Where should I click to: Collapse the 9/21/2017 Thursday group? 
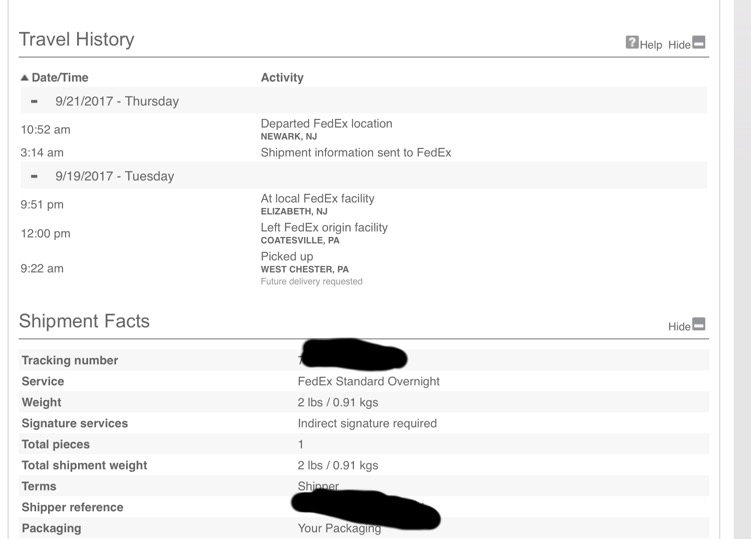coord(34,101)
